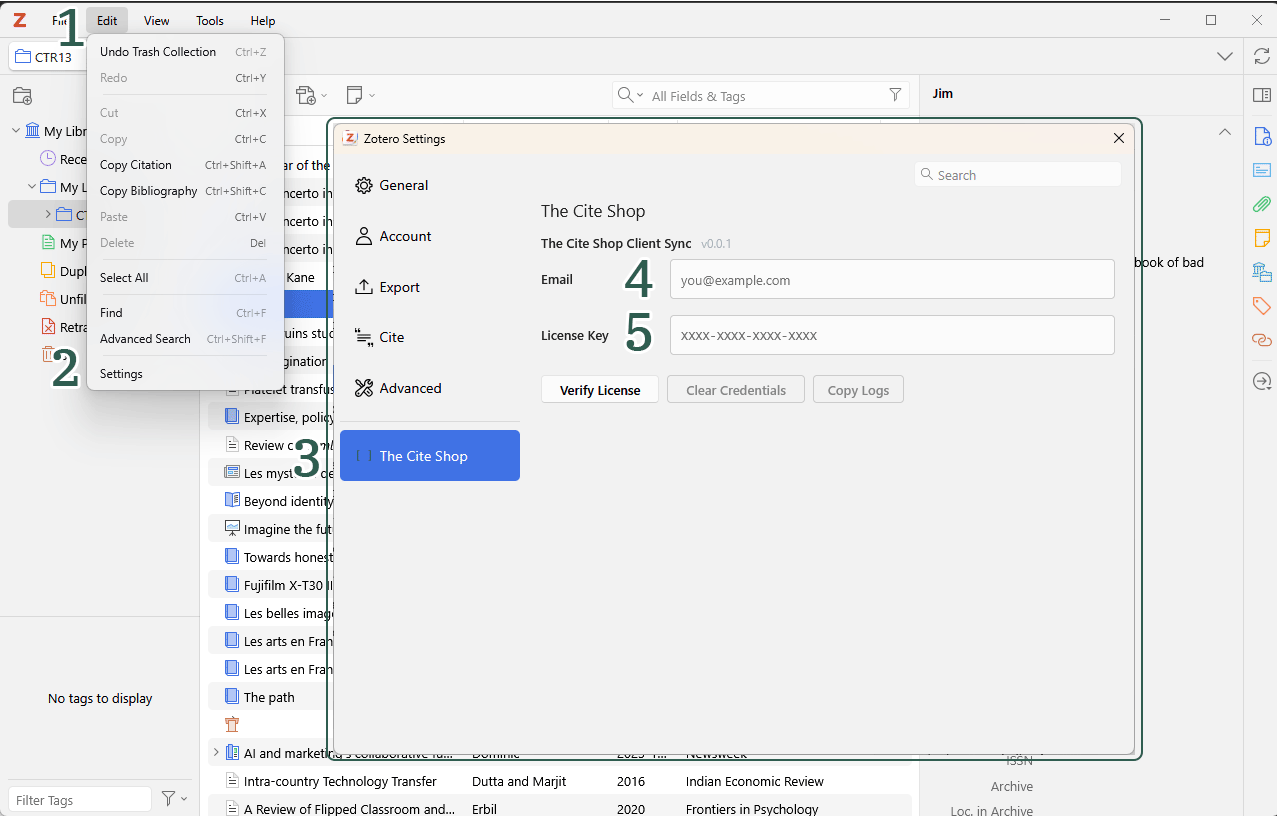
Task: Close the Zotero Settings dialog
Action: pos(1119,138)
